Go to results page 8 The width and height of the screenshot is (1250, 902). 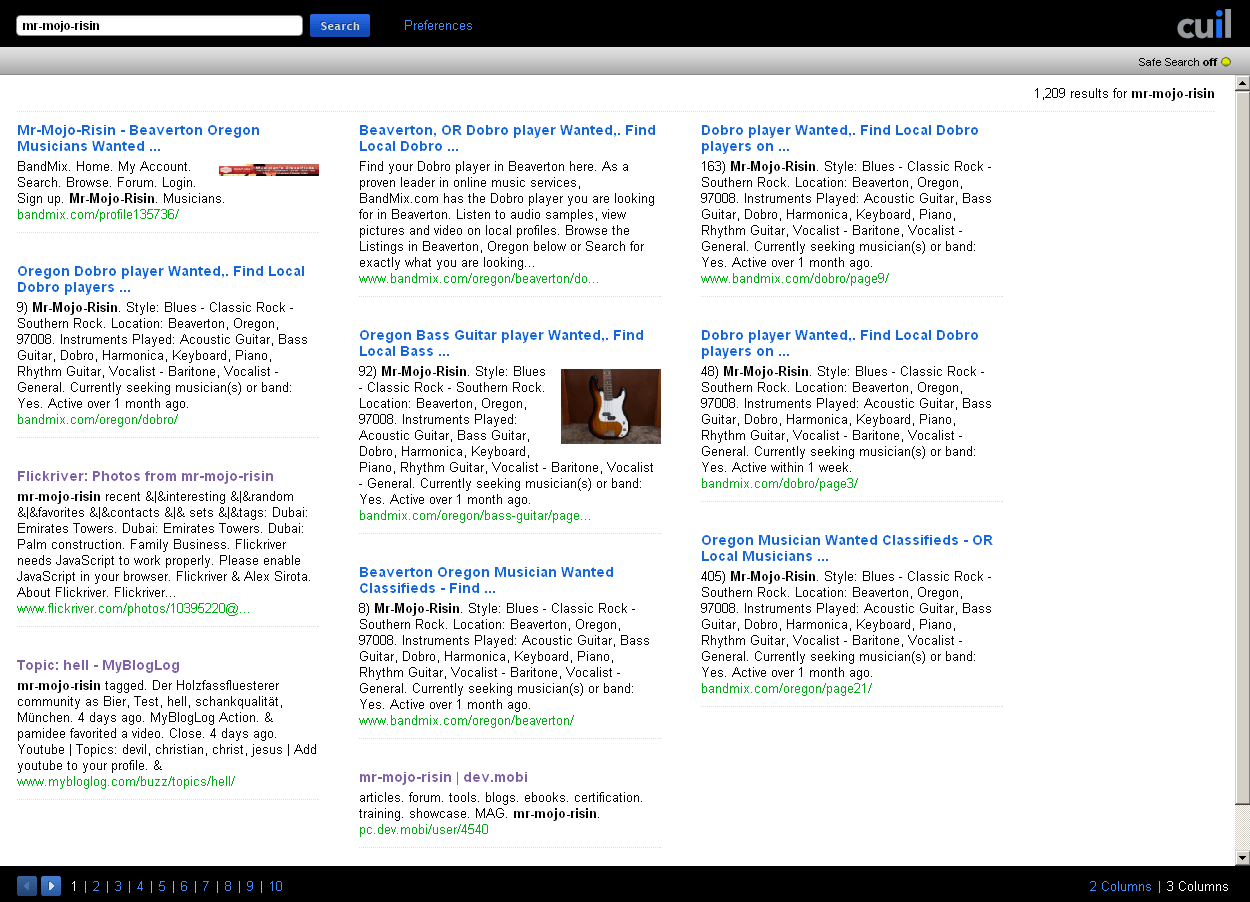(228, 886)
